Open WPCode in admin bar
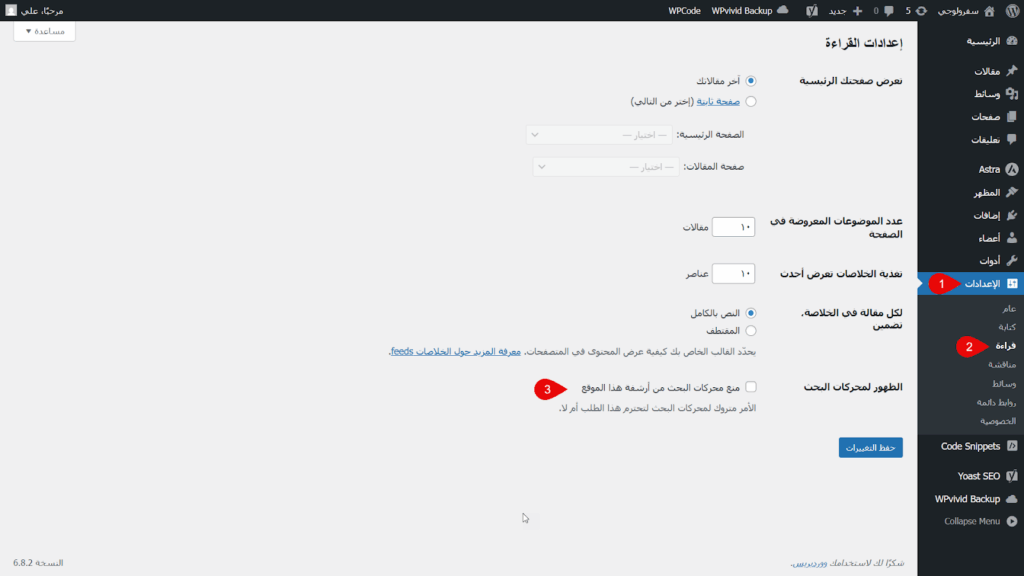1024x576 pixels. click(684, 10)
